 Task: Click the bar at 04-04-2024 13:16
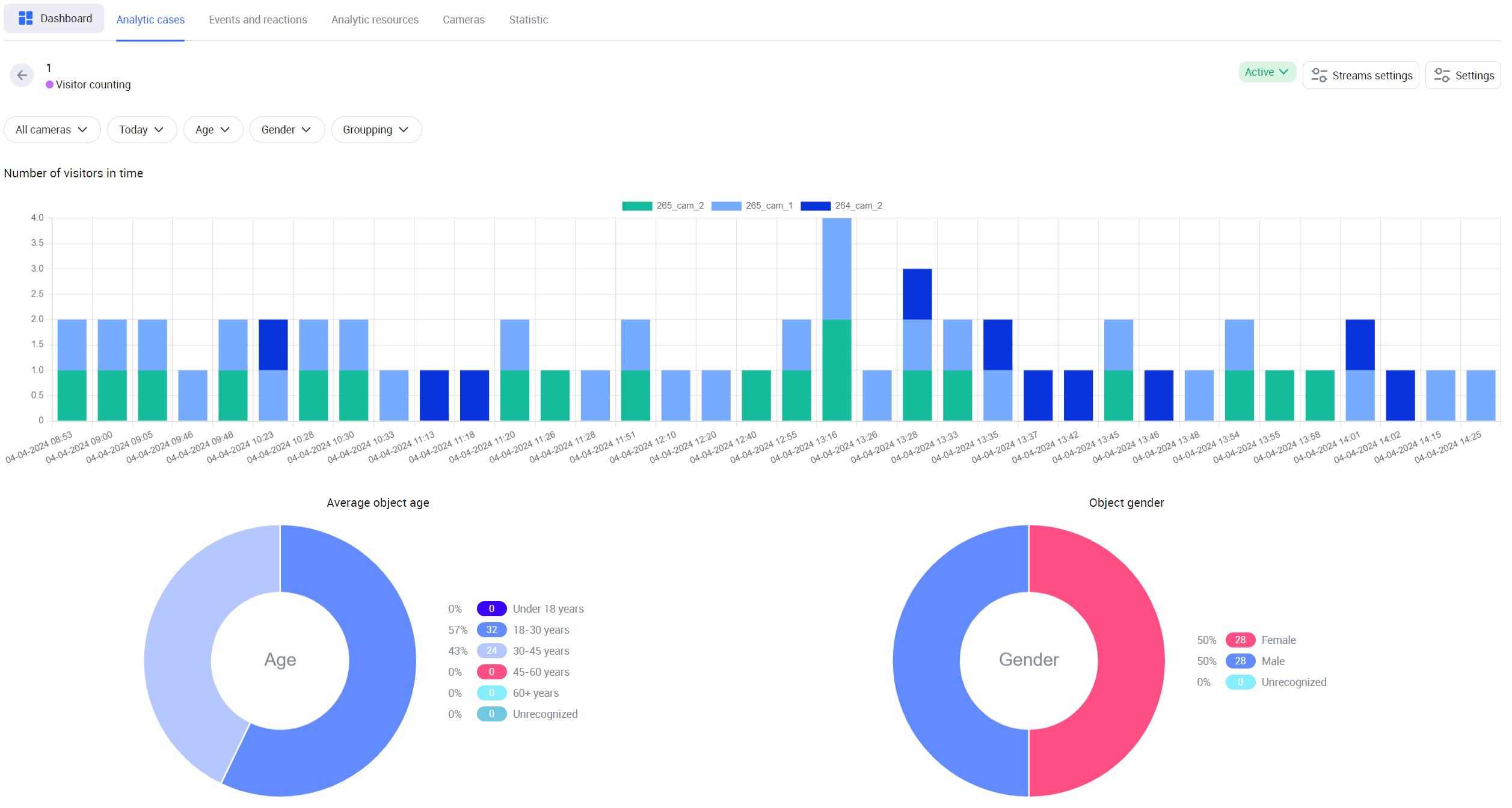pyautogui.click(x=837, y=319)
